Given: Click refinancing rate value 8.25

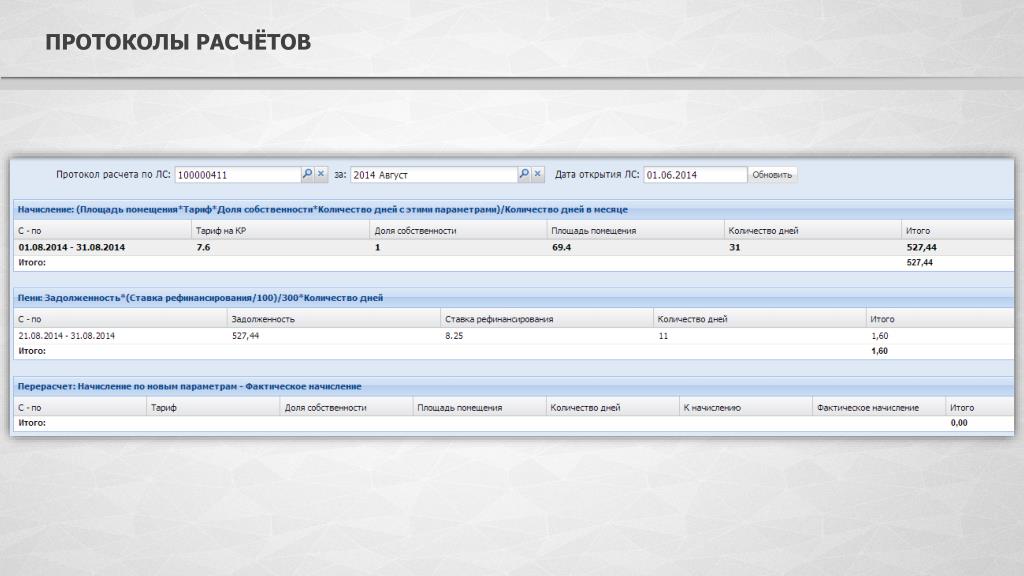Looking at the screenshot, I should (x=454, y=336).
